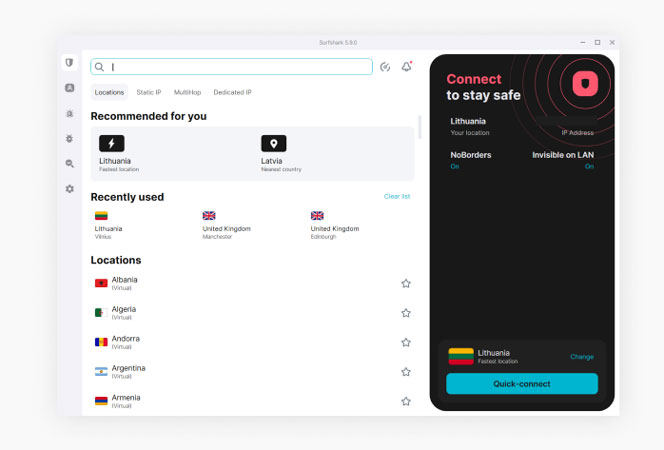Click the map pin Nearest country icon
The image size is (664, 450).
(x=274, y=144)
